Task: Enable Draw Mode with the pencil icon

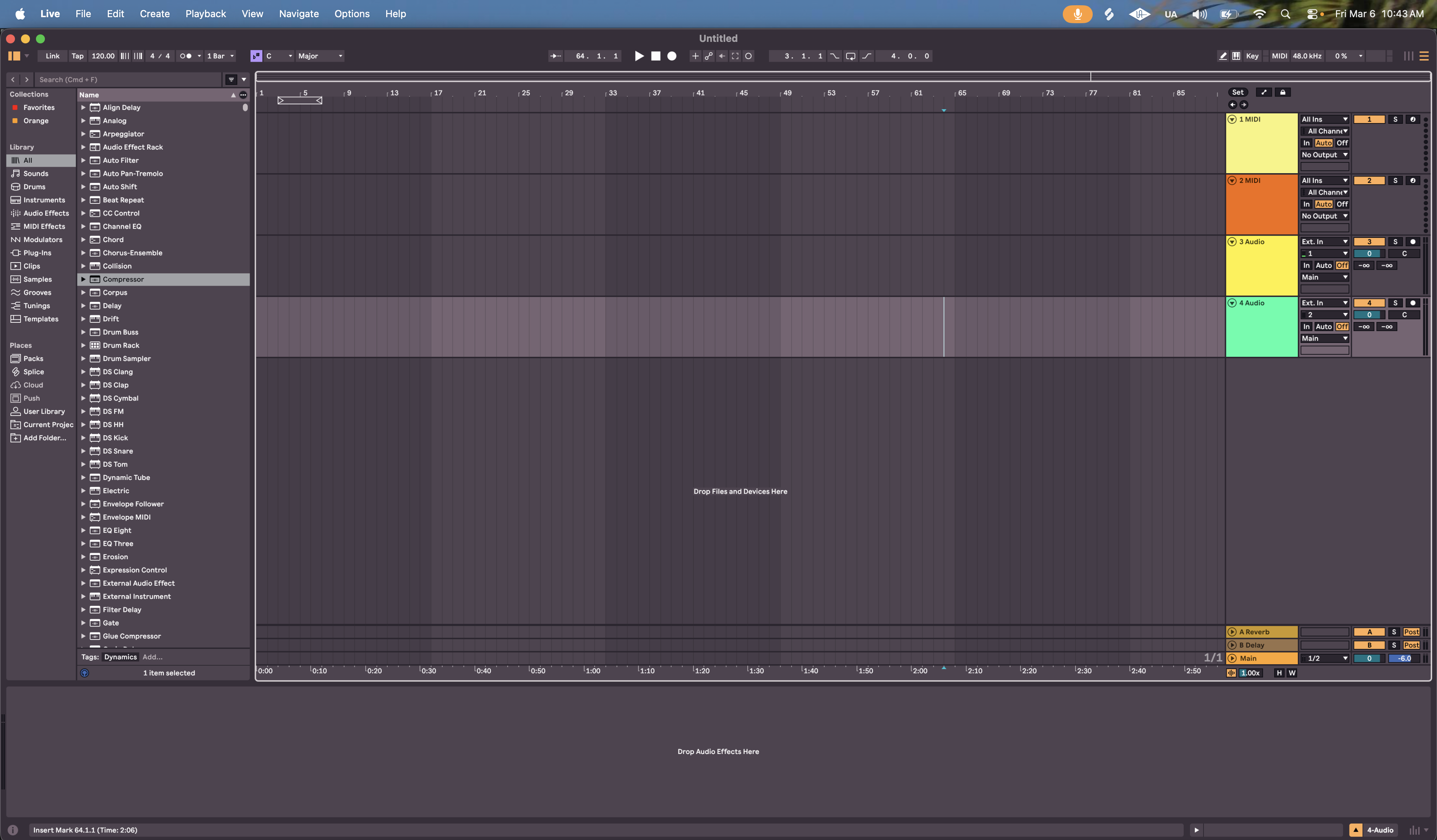Action: pyautogui.click(x=1223, y=56)
